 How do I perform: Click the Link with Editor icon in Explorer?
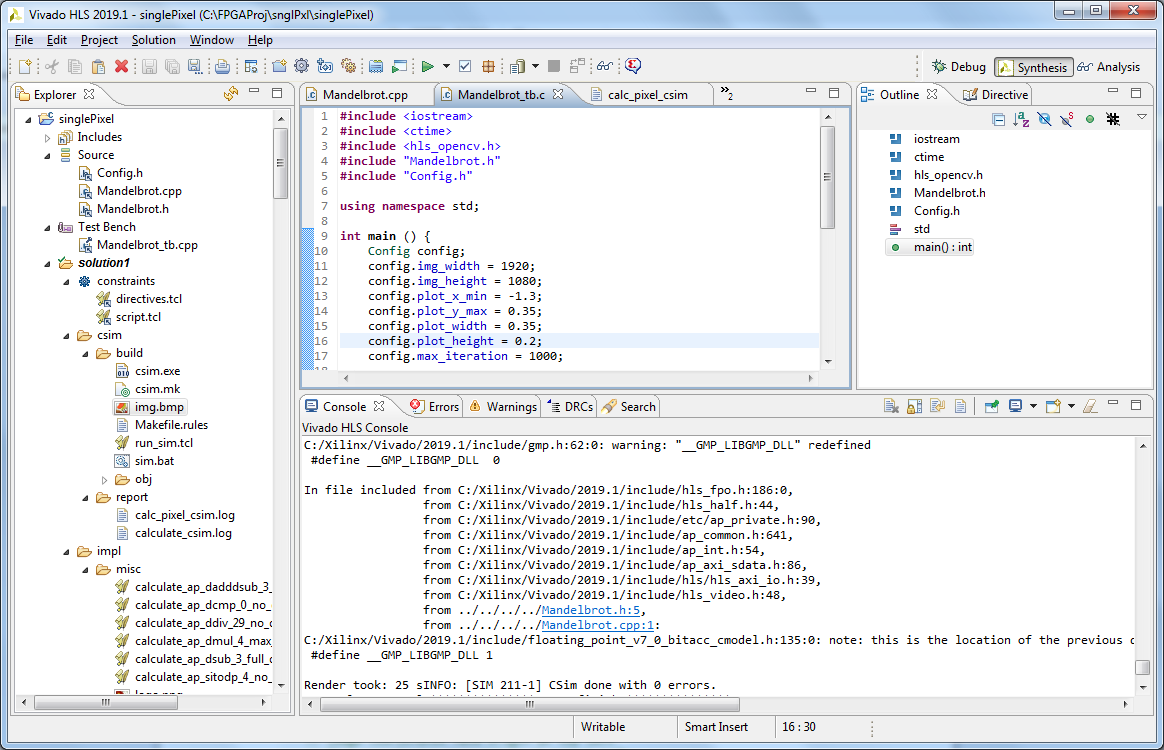(231, 94)
